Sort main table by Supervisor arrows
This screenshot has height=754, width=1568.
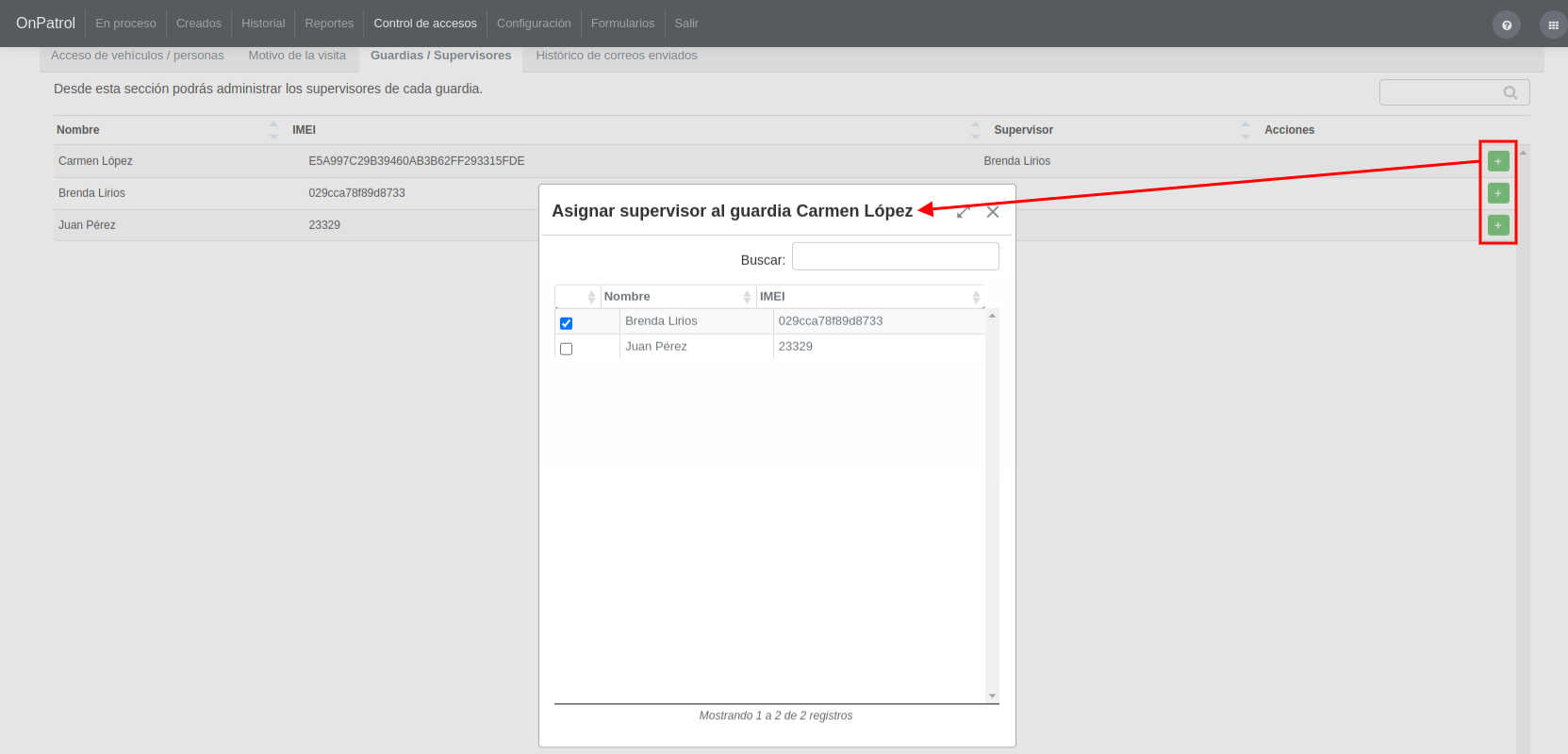(1246, 130)
